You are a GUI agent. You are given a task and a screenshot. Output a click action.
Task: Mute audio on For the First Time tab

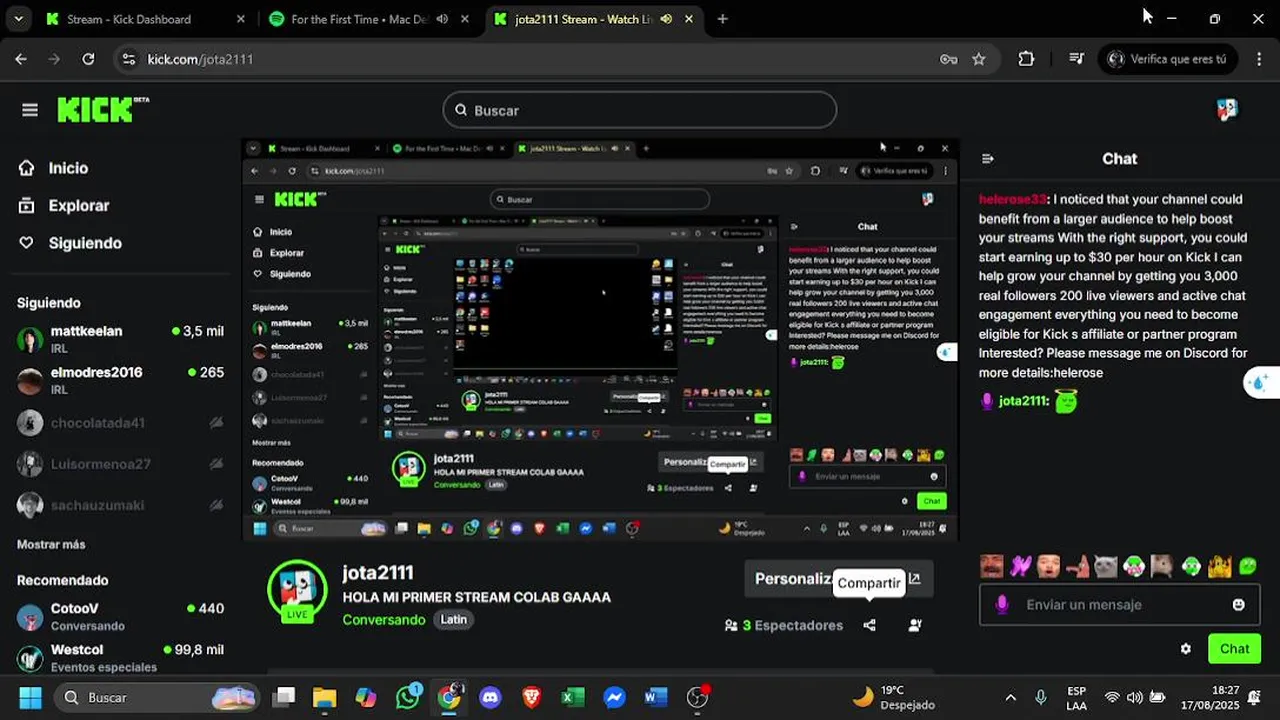point(442,19)
